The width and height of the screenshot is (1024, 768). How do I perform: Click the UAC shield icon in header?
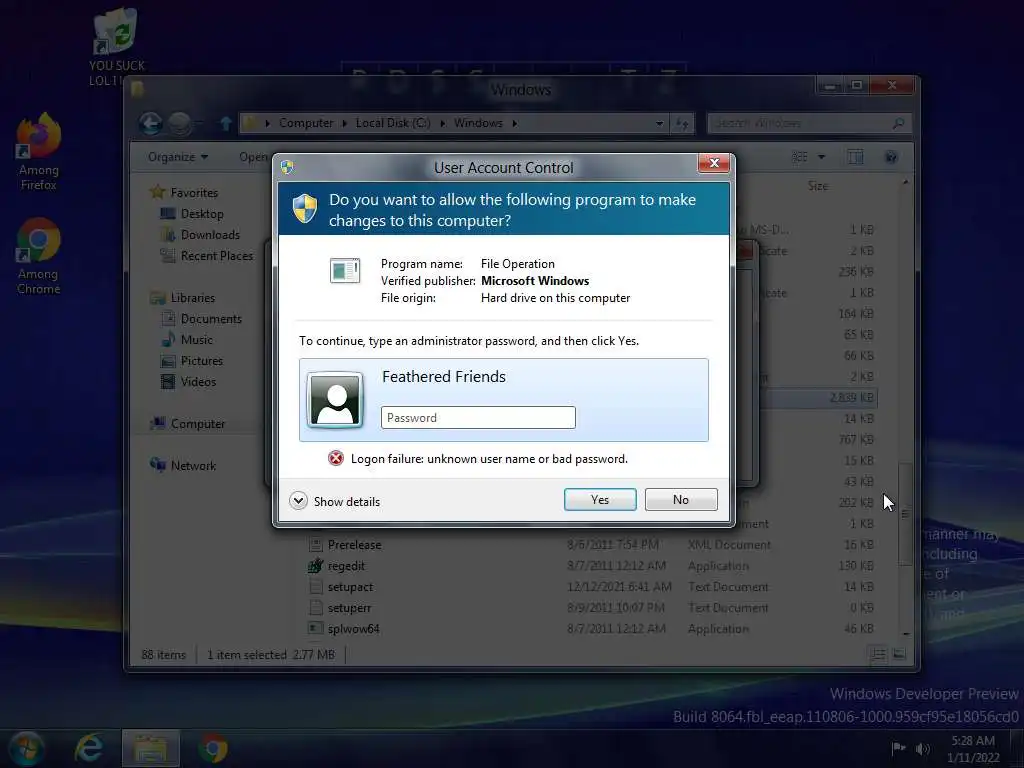305,208
